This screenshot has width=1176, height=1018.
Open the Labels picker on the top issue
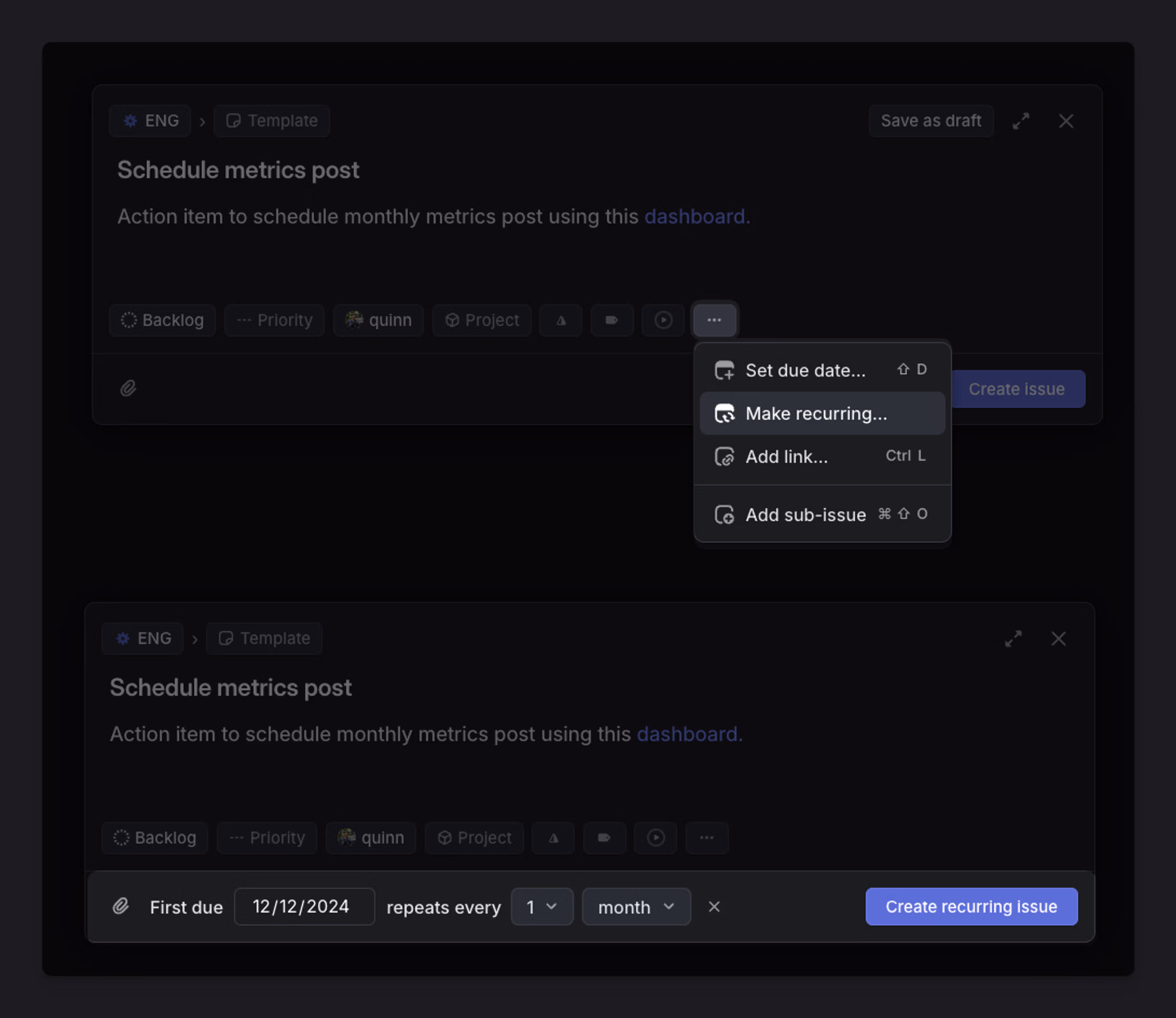coord(612,320)
